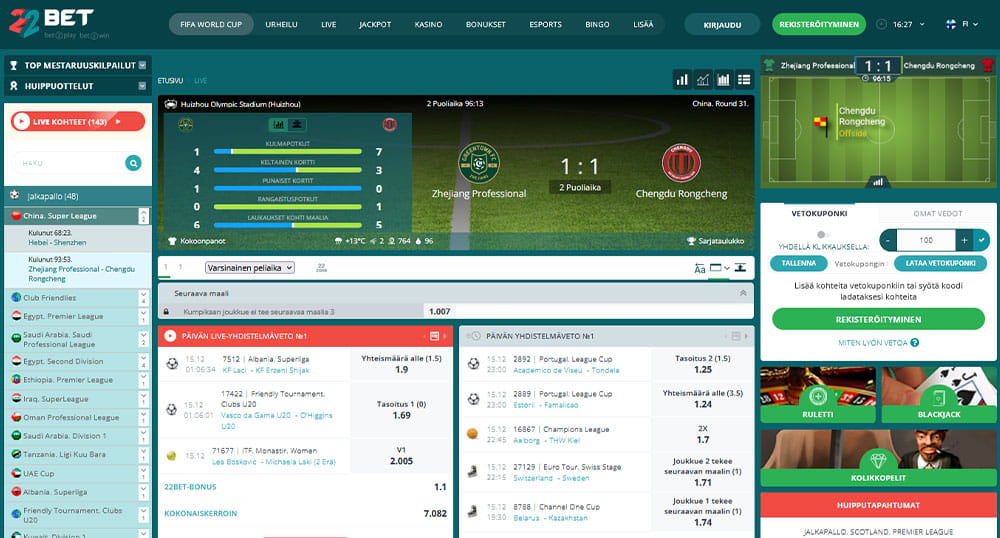Click the play icon in Päivän live-yhdistelmäveto header

click(170, 336)
